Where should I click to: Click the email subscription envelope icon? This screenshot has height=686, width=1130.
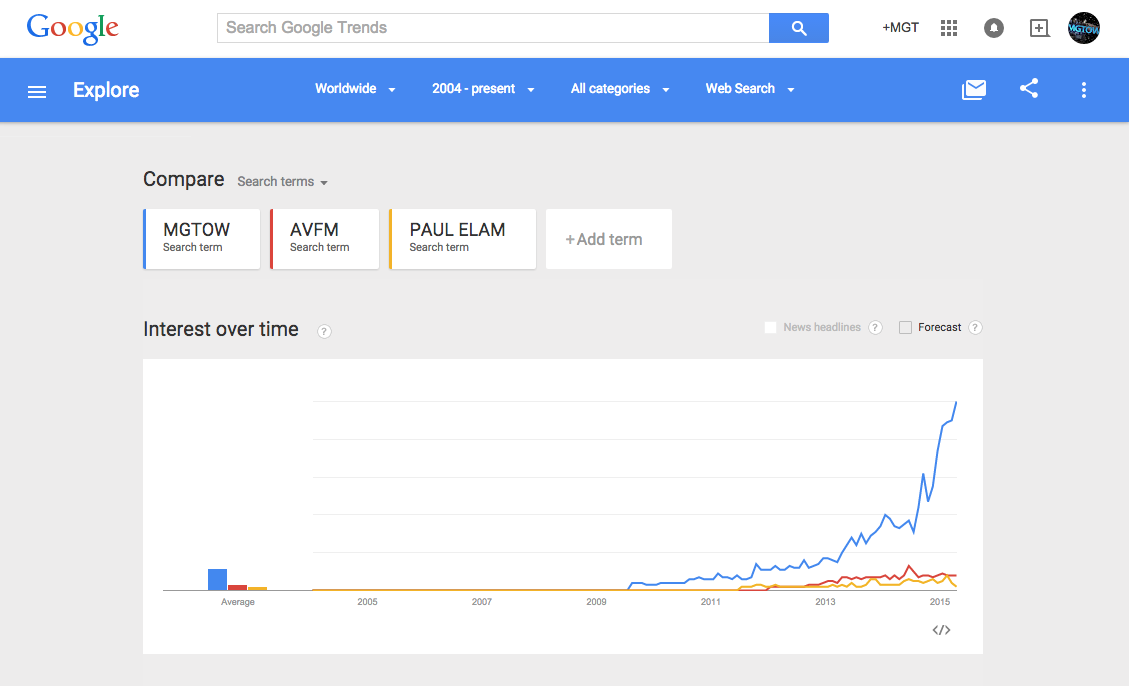(x=973, y=90)
